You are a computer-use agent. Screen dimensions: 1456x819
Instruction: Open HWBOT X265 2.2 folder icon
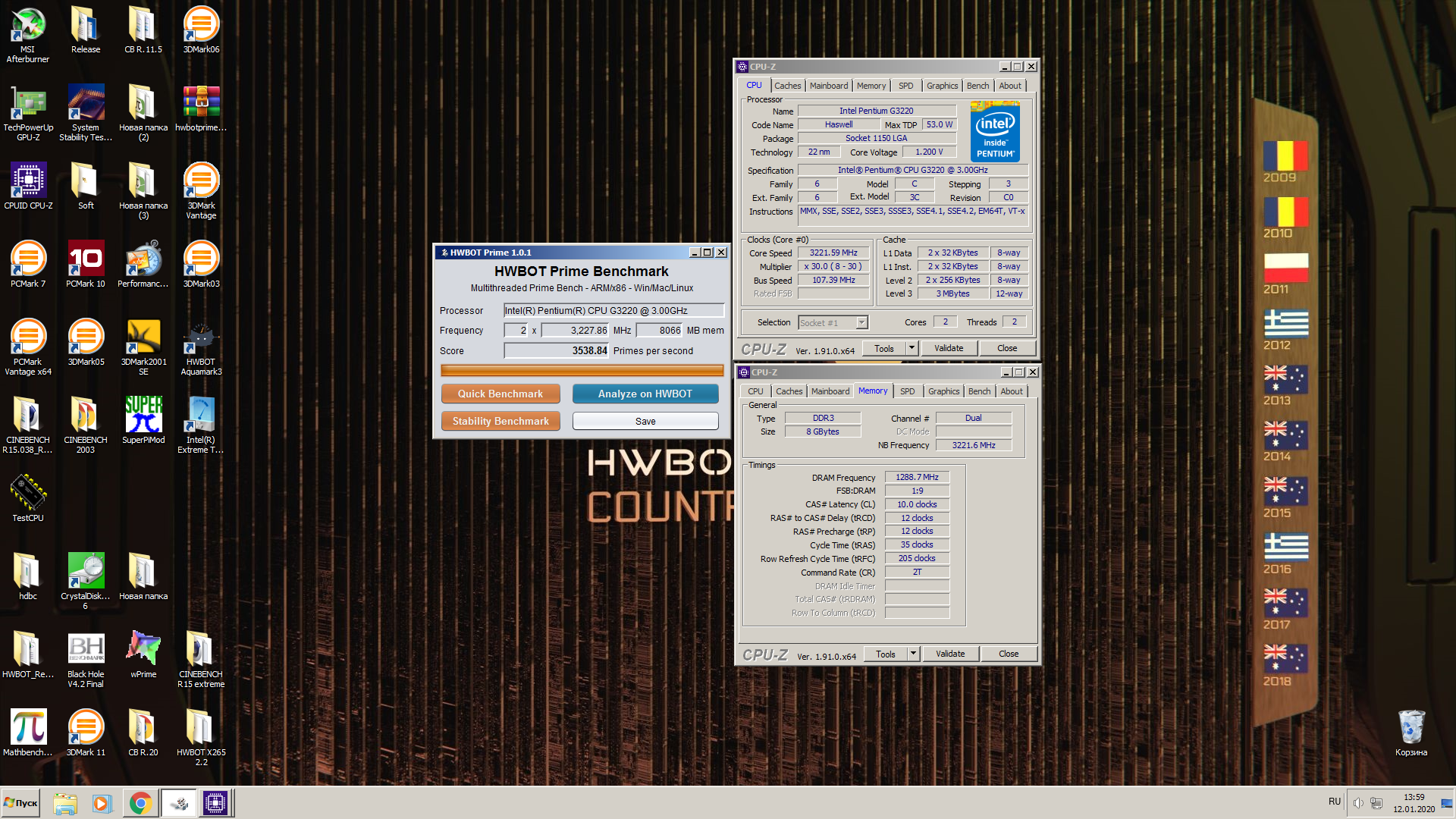pyautogui.click(x=201, y=738)
